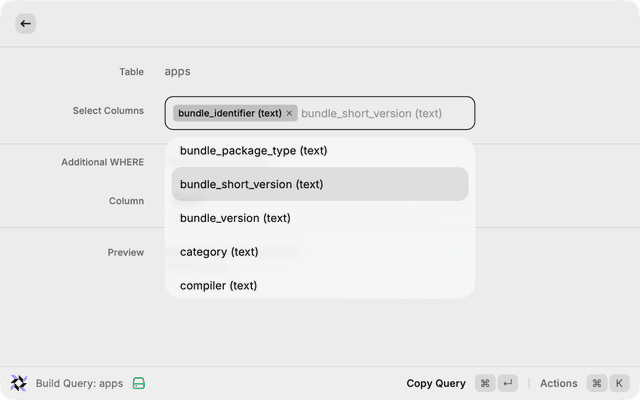Click the Build Query: apps title
The image size is (640, 400).
pos(79,383)
